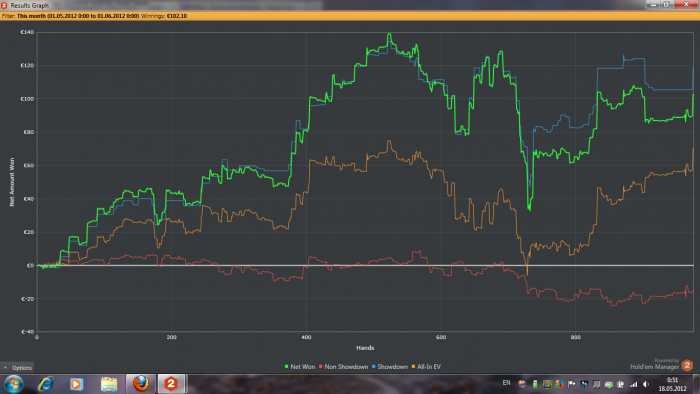Click Safely Remove Hardware tray icon
The image size is (700, 394).
coord(609,385)
